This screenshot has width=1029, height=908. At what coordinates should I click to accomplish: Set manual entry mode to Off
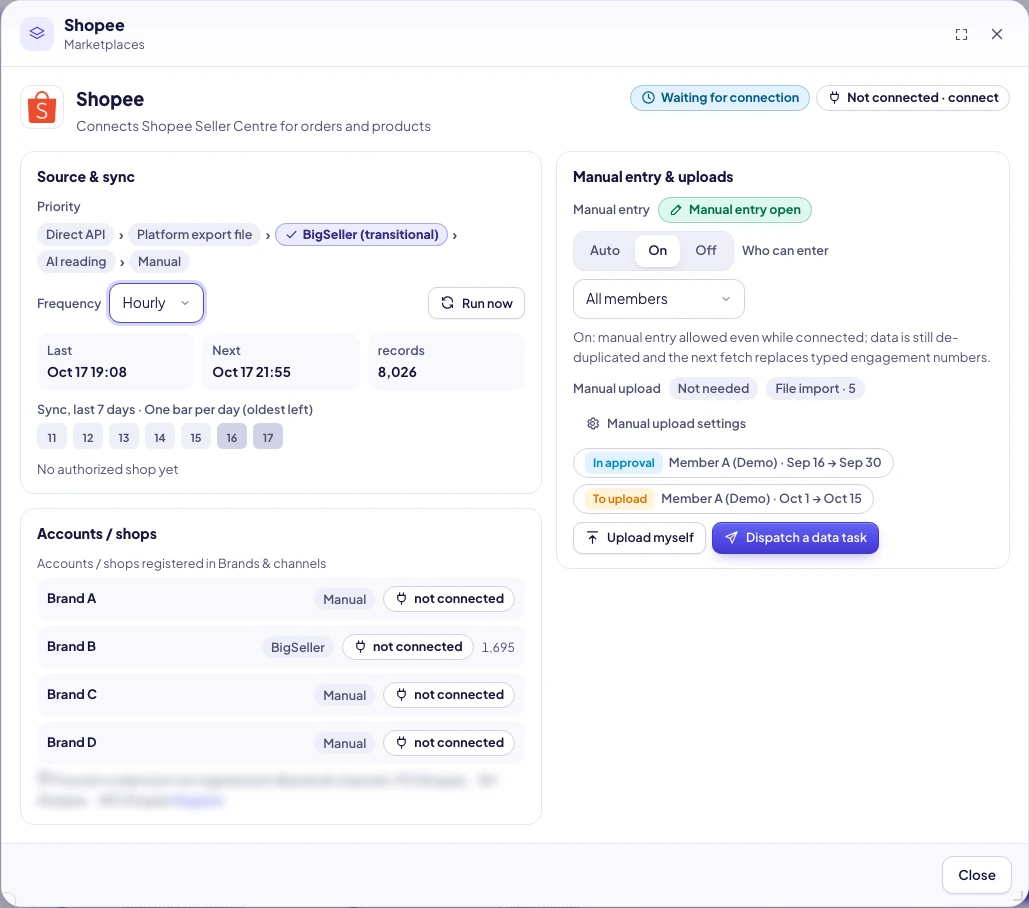705,251
